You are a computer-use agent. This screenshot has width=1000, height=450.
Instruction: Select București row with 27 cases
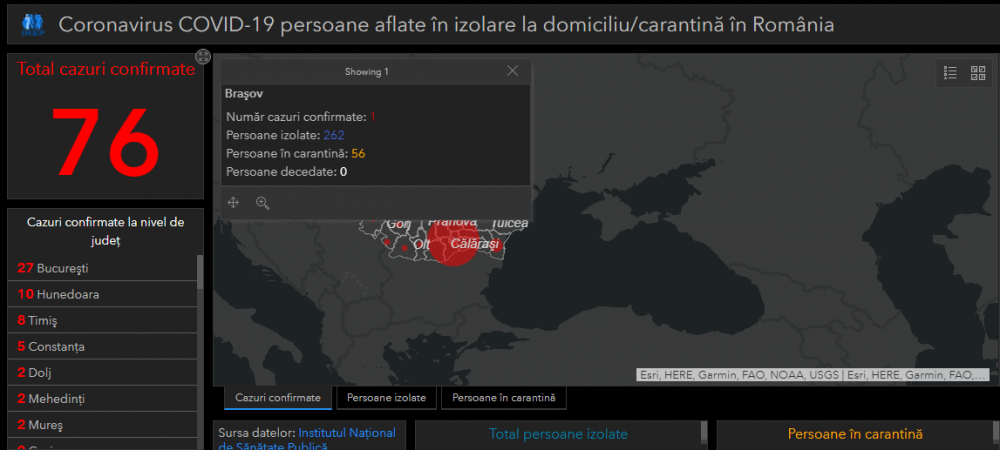(x=102, y=268)
